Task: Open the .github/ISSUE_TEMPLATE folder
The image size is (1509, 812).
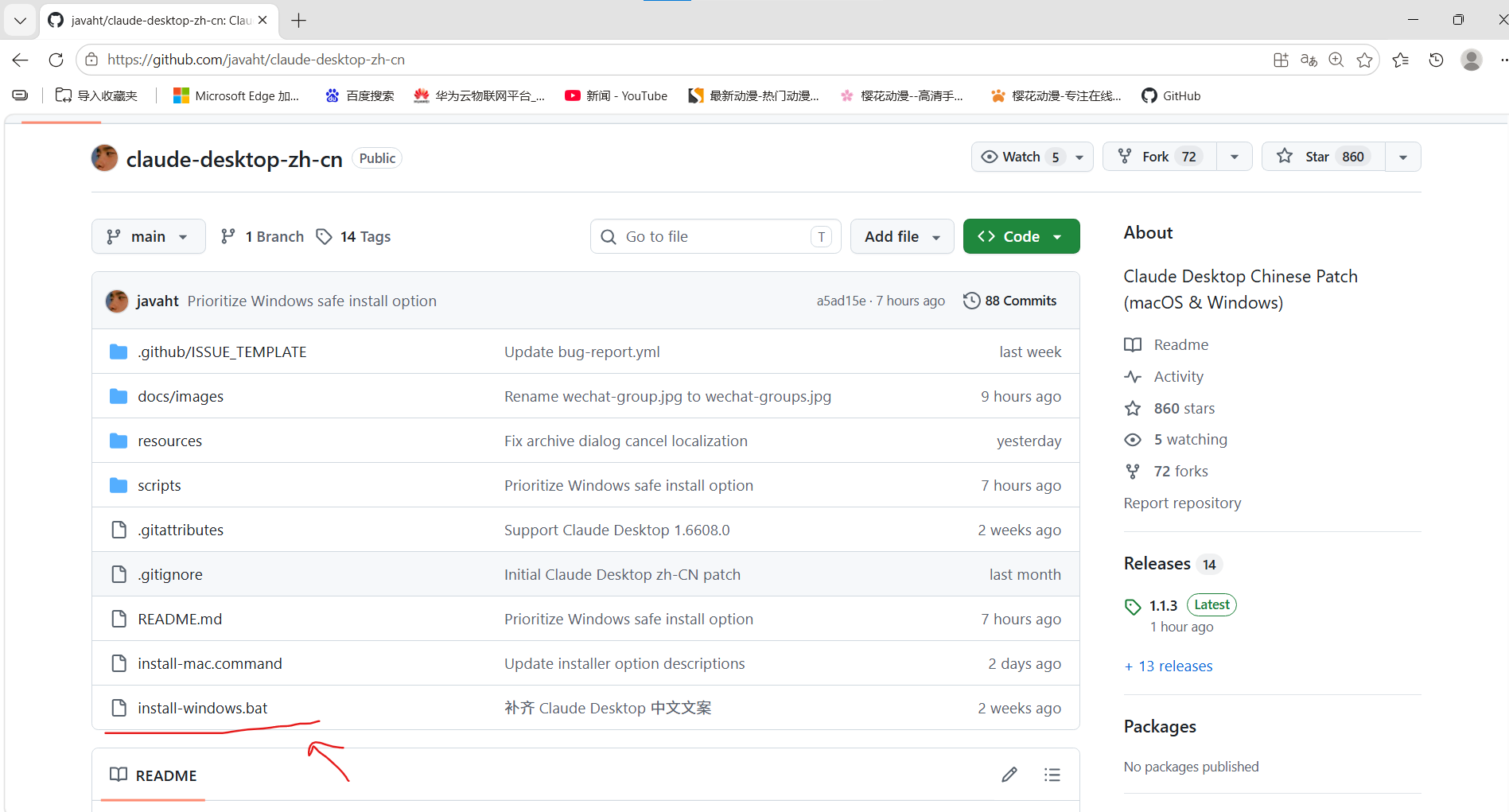Action: 222,352
